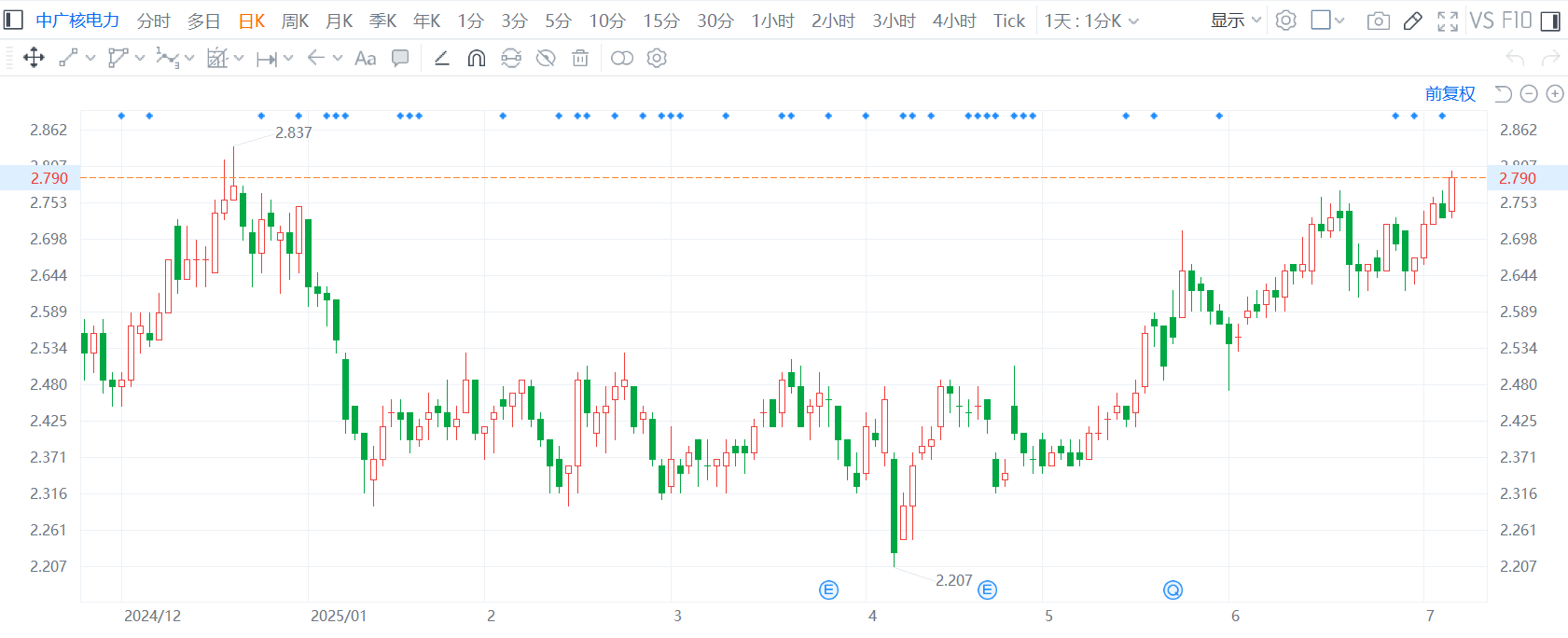Select the Aa text annotation tool
The image size is (1568, 638).
tap(366, 59)
